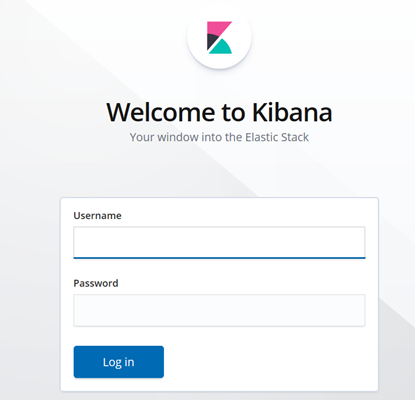
Task: Click the Username label
Action: tap(97, 216)
